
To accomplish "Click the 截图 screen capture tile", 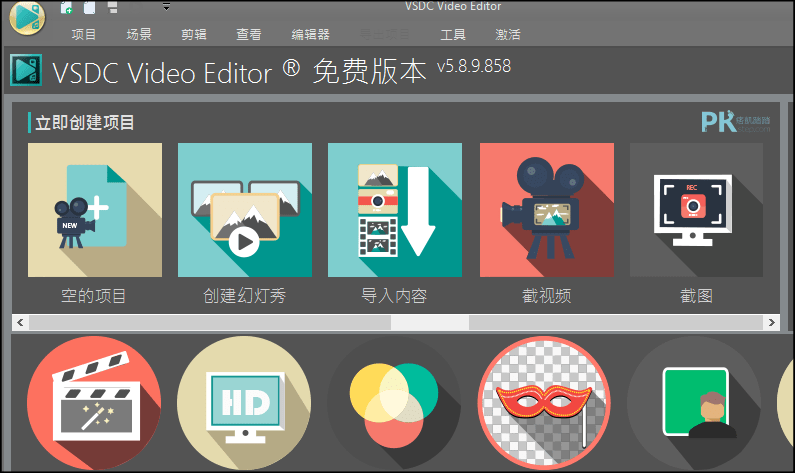I will [x=696, y=210].
